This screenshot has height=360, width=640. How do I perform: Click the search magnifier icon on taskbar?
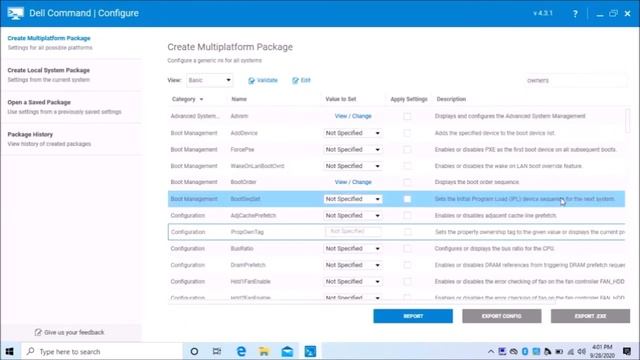(x=31, y=351)
